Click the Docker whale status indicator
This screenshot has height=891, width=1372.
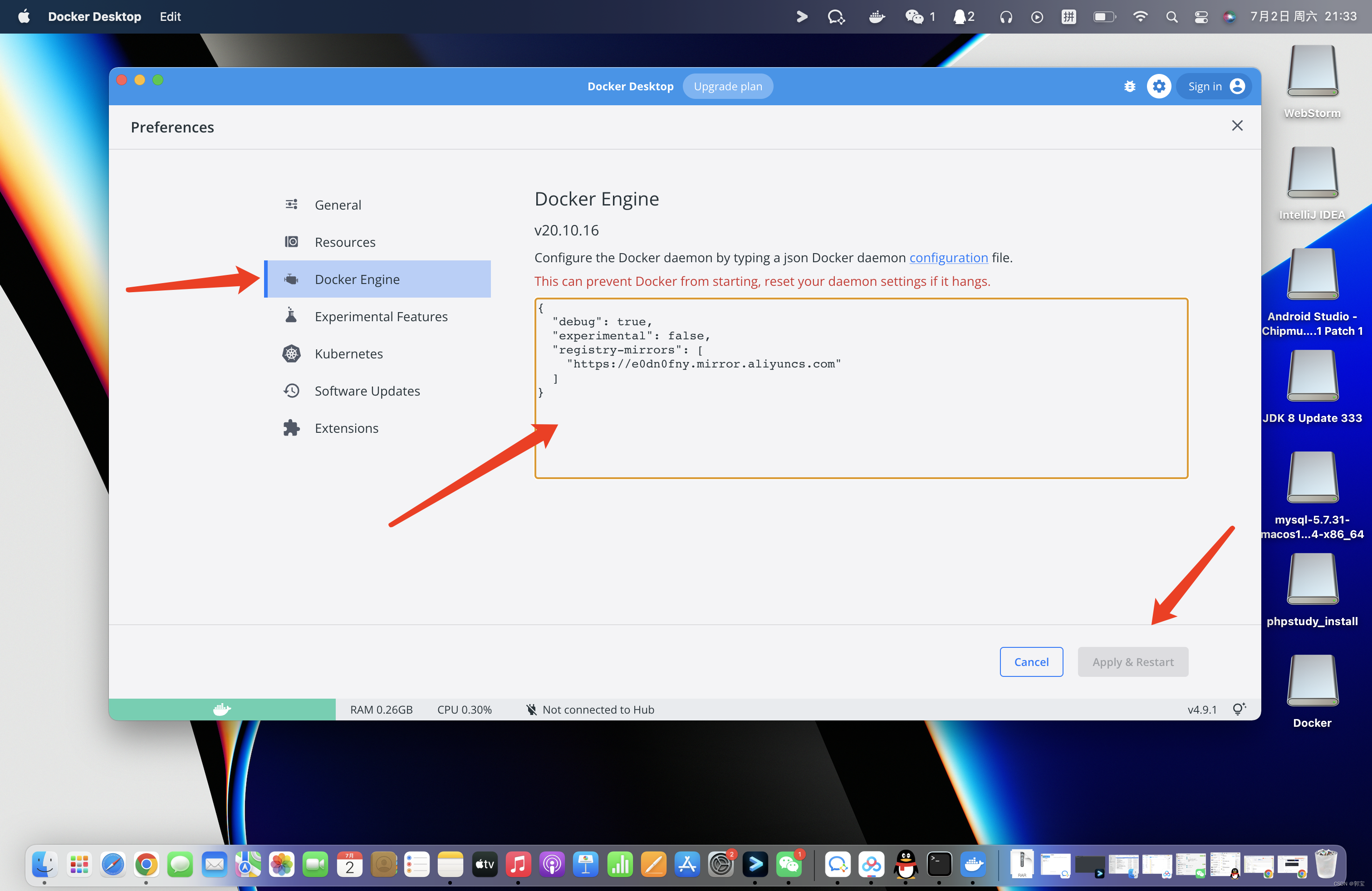[x=222, y=710]
